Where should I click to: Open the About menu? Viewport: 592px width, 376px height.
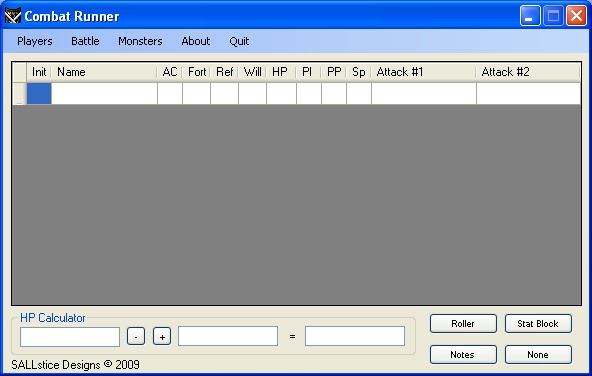tap(196, 41)
